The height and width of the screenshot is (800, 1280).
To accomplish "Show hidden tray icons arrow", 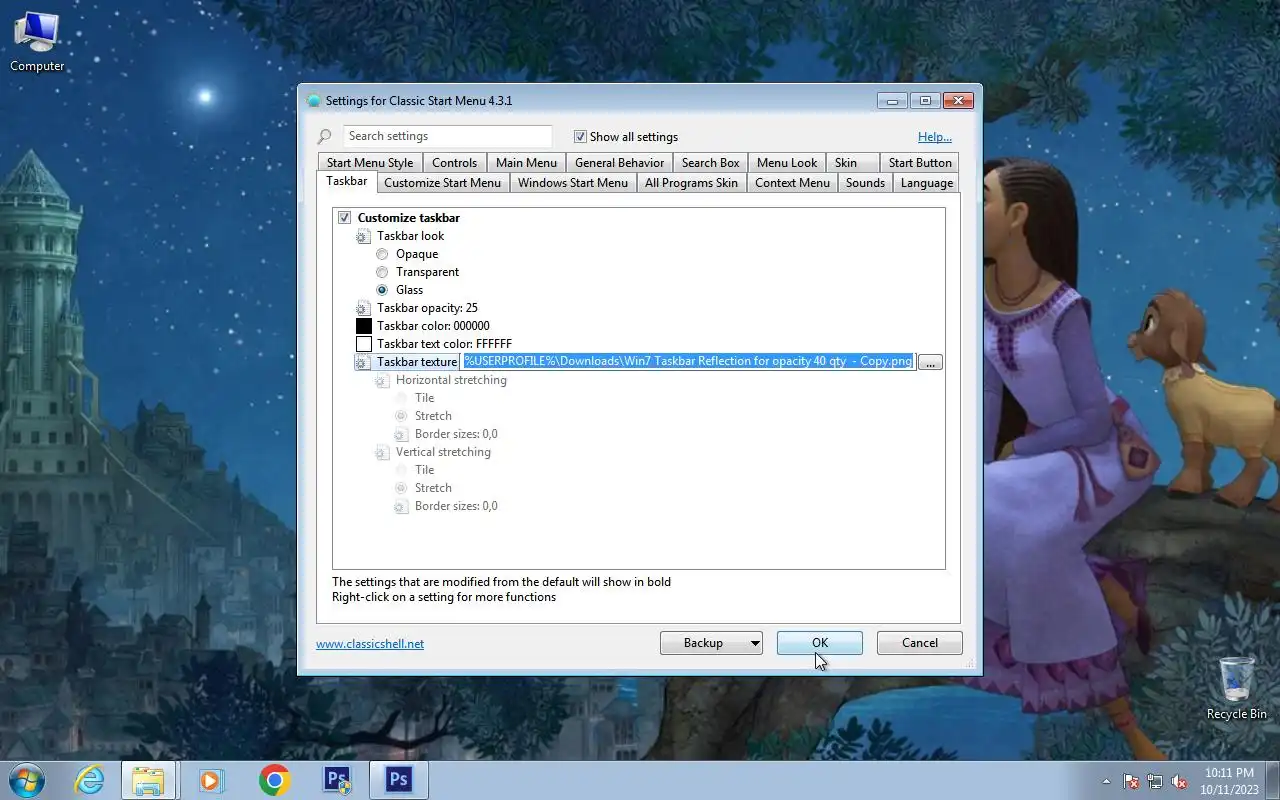I will (x=1106, y=781).
